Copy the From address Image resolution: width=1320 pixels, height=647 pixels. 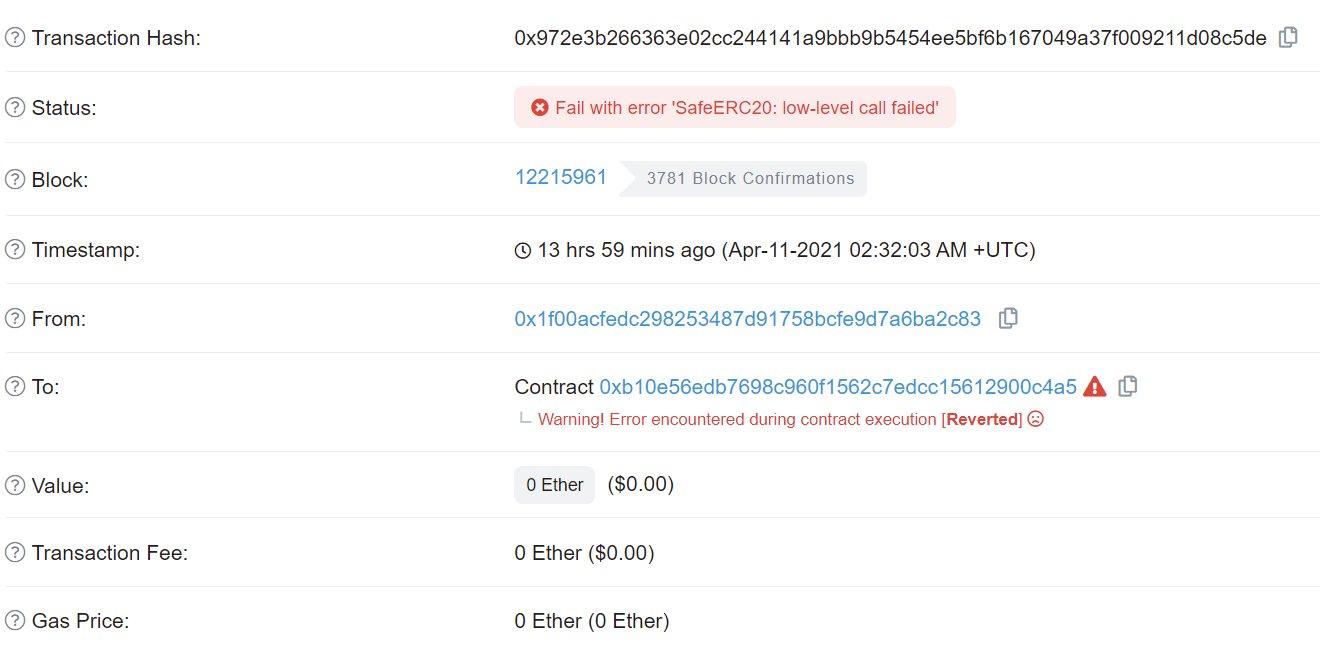1009,318
